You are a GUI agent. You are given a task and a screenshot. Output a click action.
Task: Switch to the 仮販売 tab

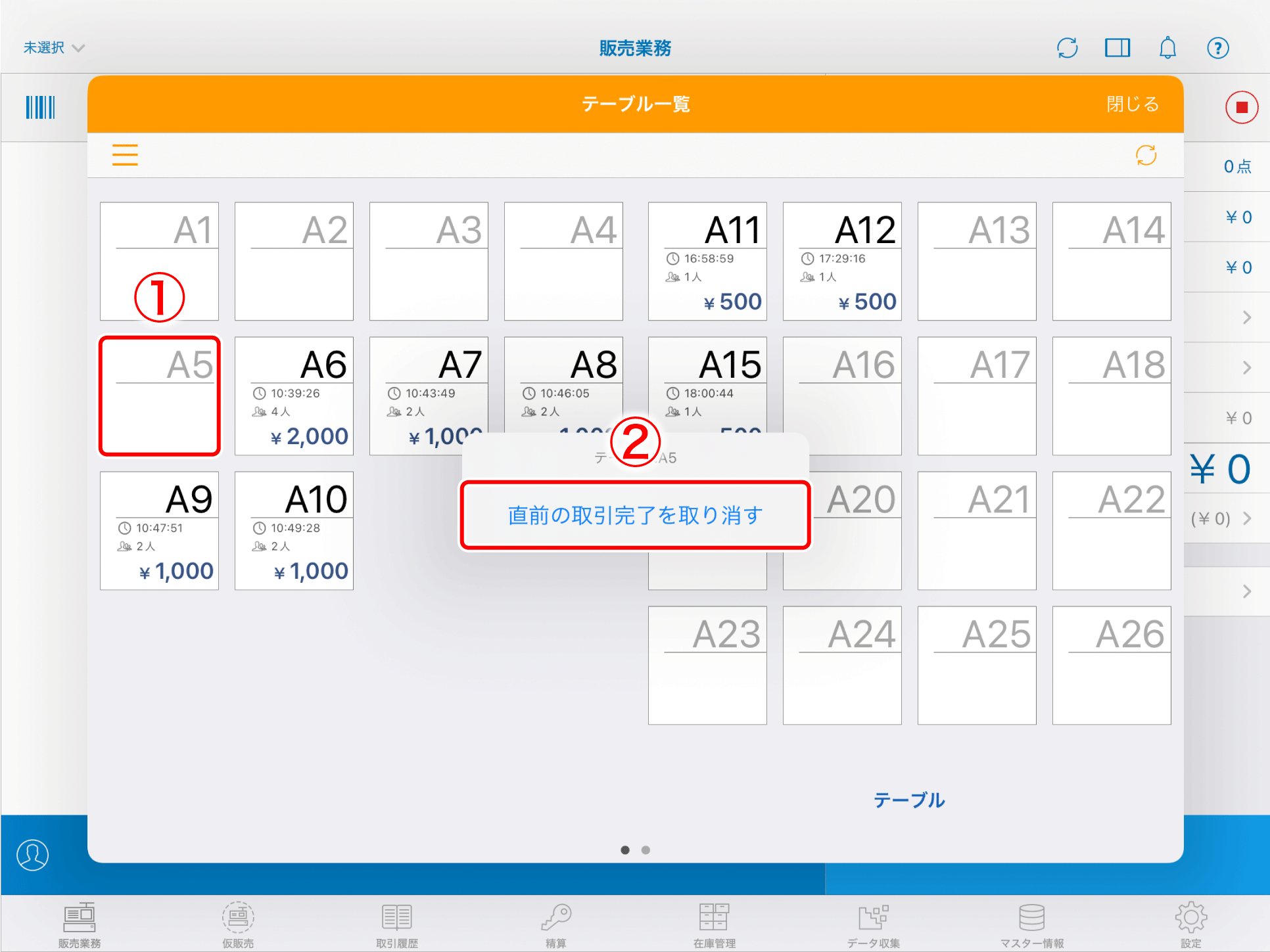[238, 924]
